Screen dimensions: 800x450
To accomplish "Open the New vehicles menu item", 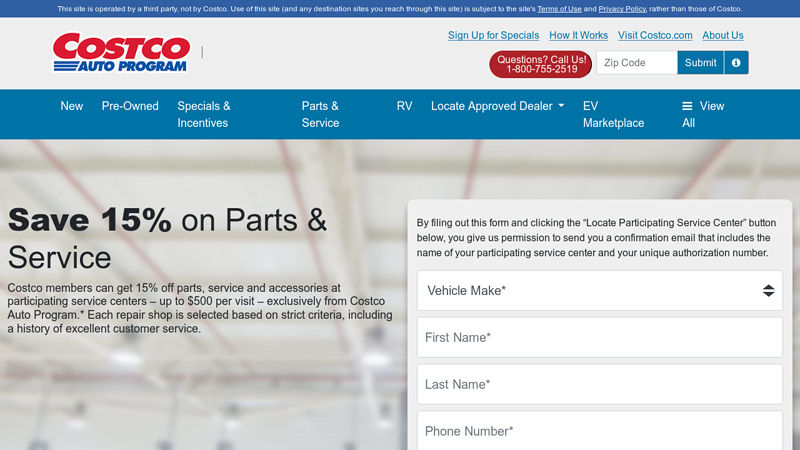I will pos(71,106).
